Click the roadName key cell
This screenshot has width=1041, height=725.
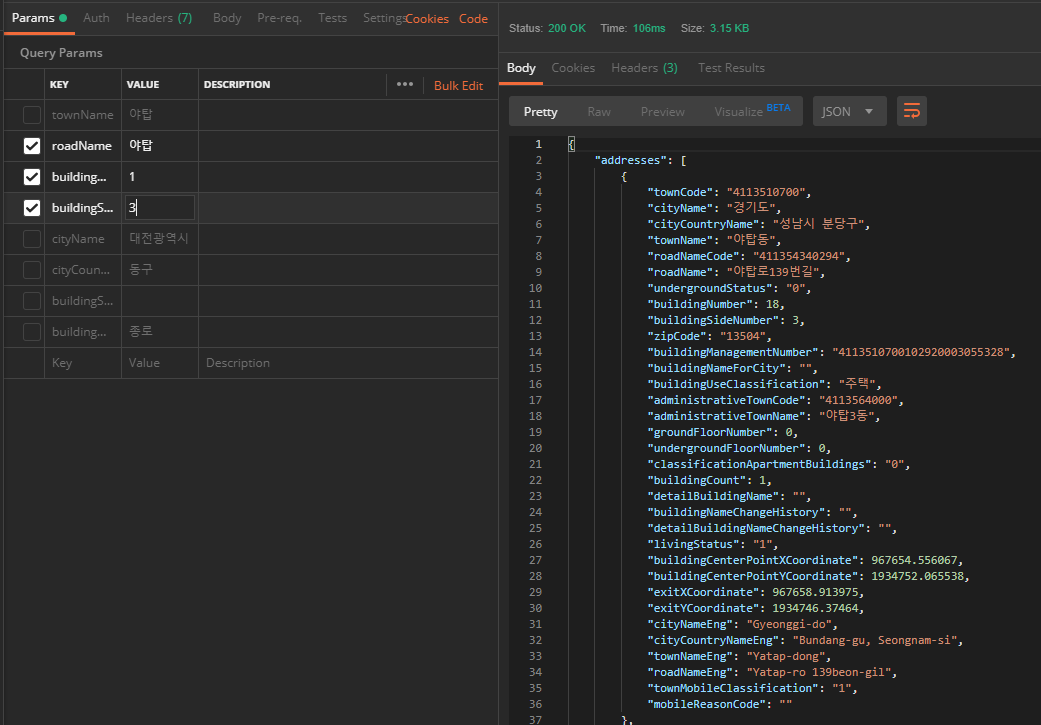(x=83, y=146)
